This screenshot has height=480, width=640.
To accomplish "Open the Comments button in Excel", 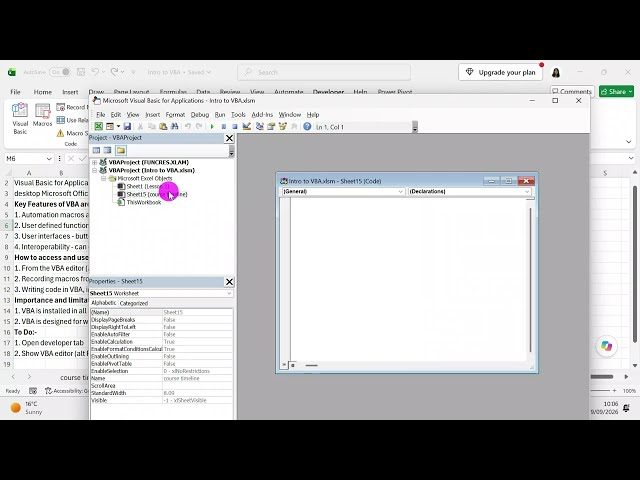I will tap(572, 91).
